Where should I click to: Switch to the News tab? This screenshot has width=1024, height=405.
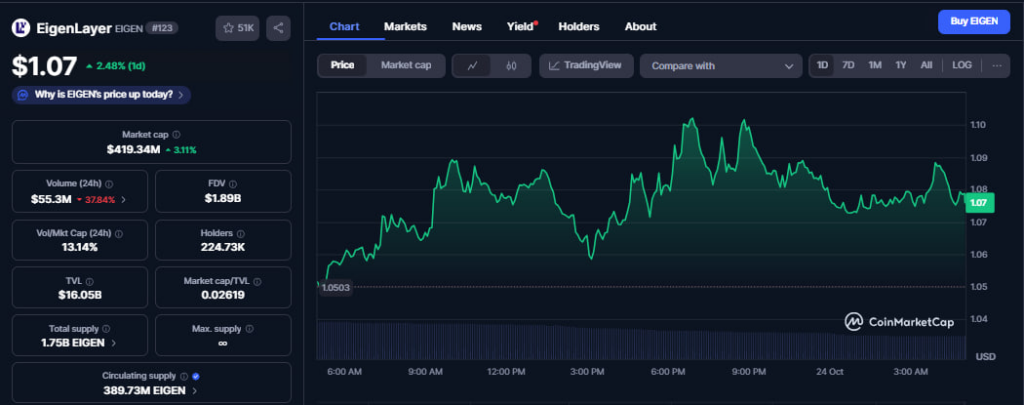(467, 27)
